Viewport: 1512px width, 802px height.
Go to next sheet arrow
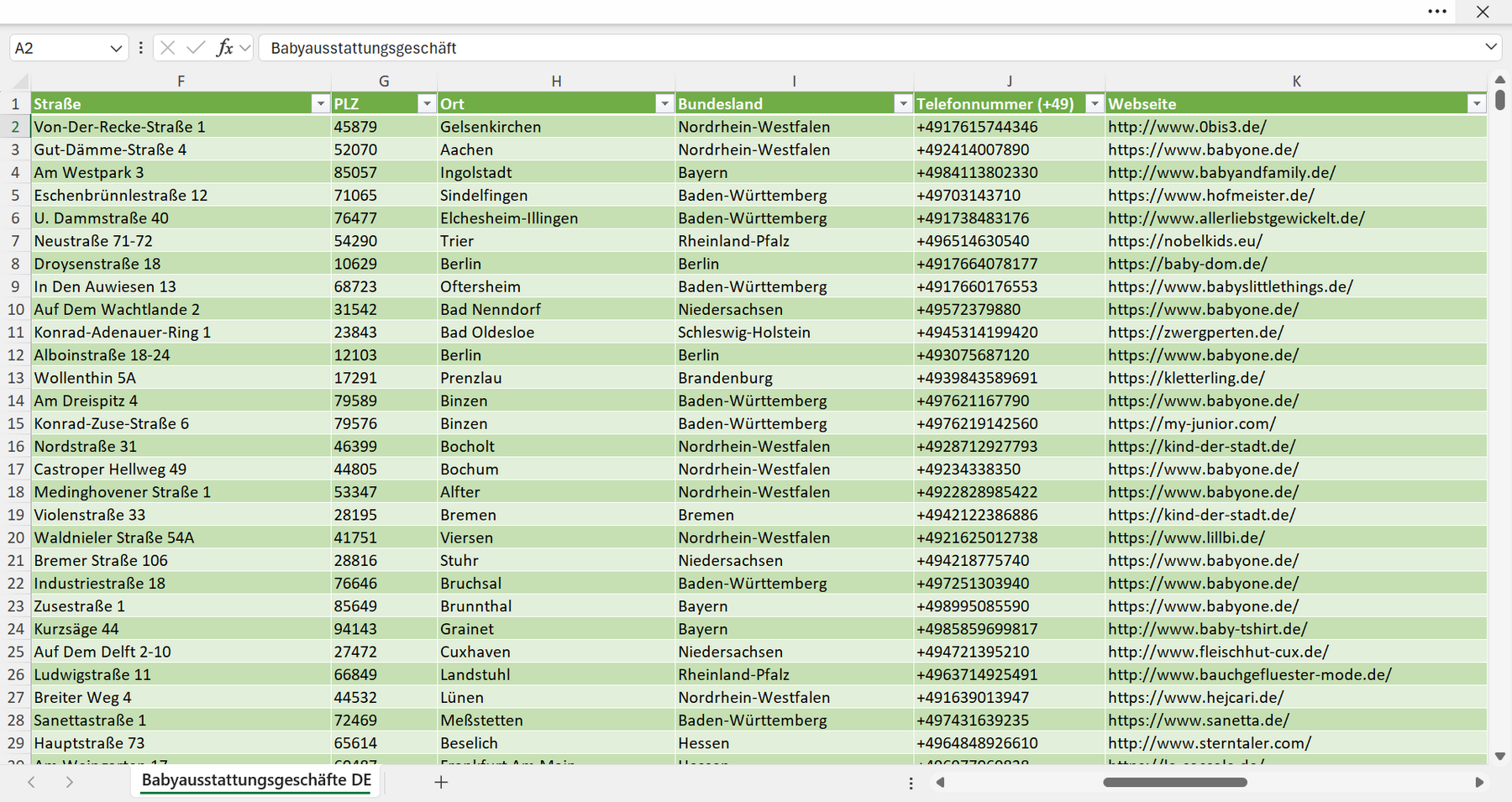70,782
